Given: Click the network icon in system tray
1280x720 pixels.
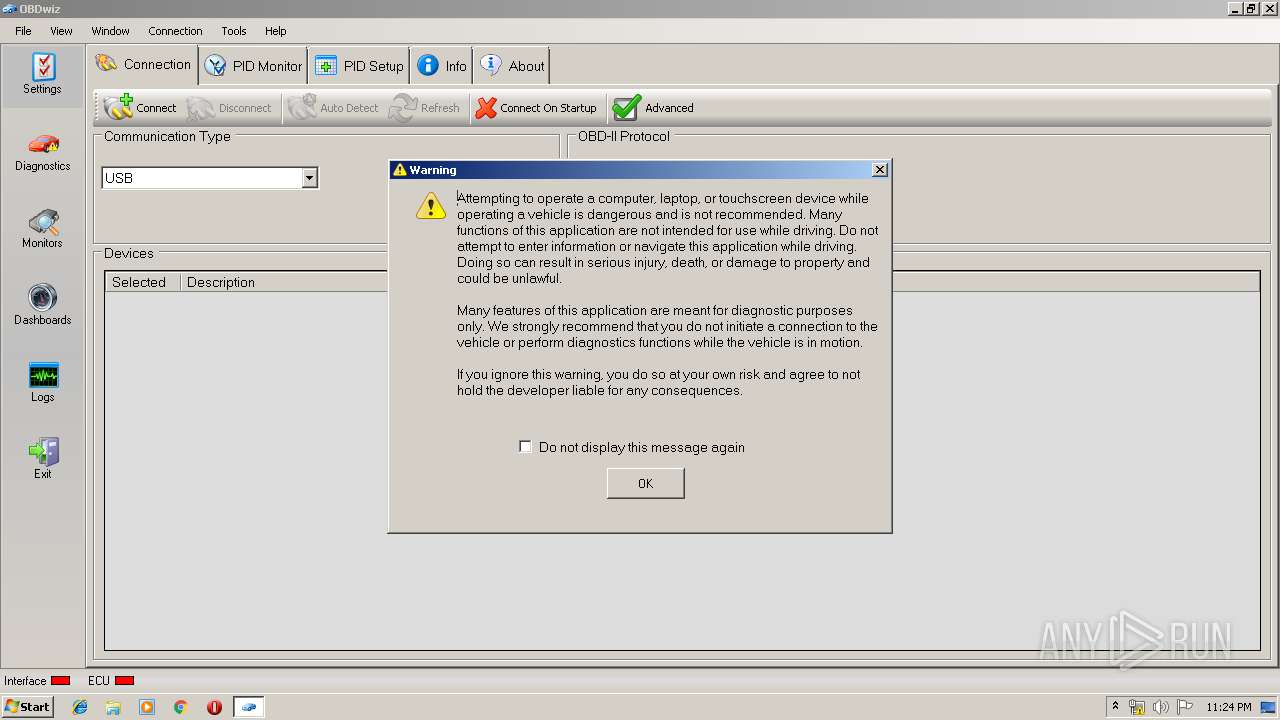Looking at the screenshot, I should pyautogui.click(x=1137, y=707).
